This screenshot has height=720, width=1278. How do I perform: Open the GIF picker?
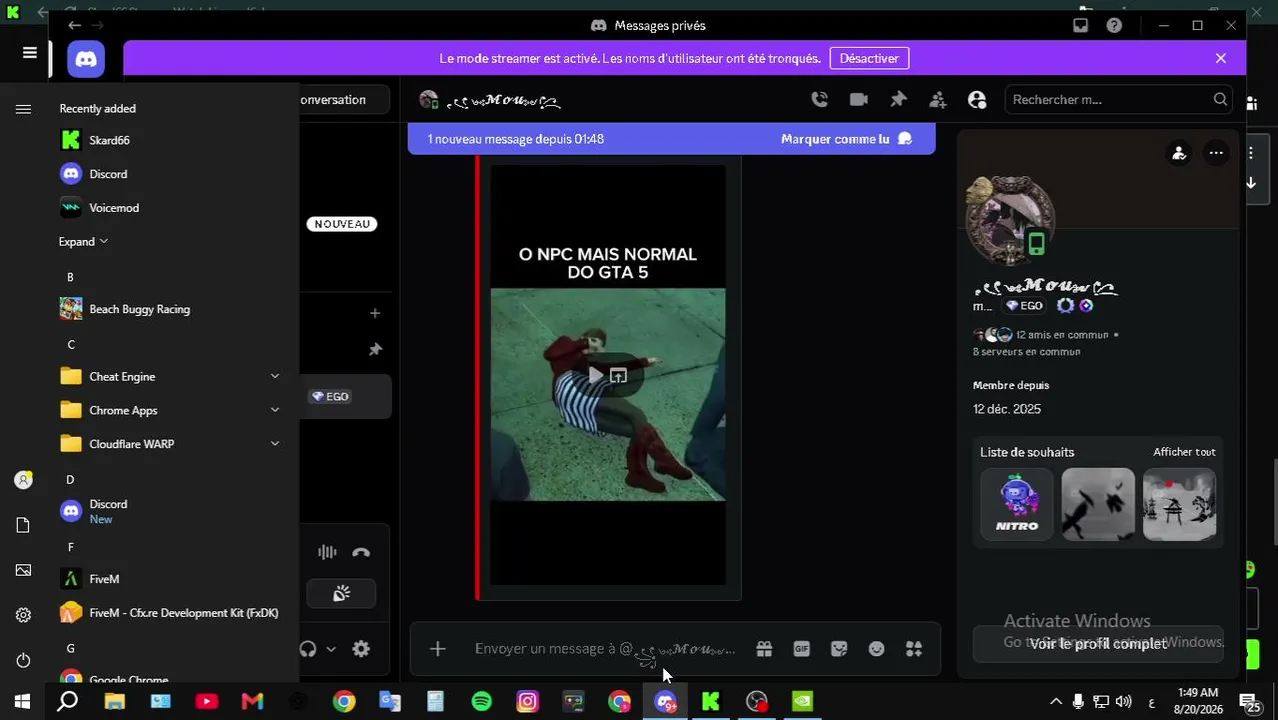(801, 649)
